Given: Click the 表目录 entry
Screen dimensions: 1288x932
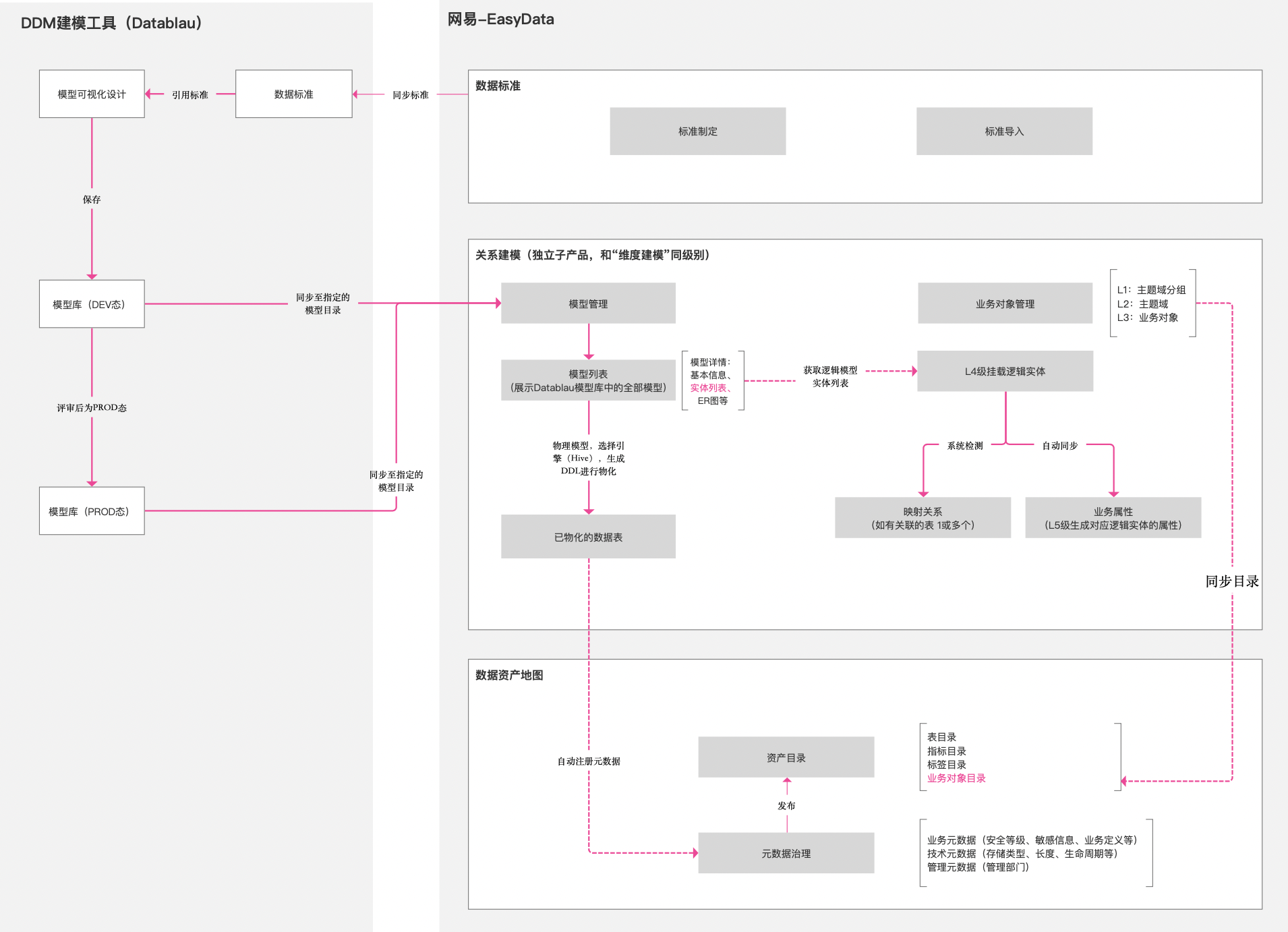Looking at the screenshot, I should pyautogui.click(x=941, y=737).
